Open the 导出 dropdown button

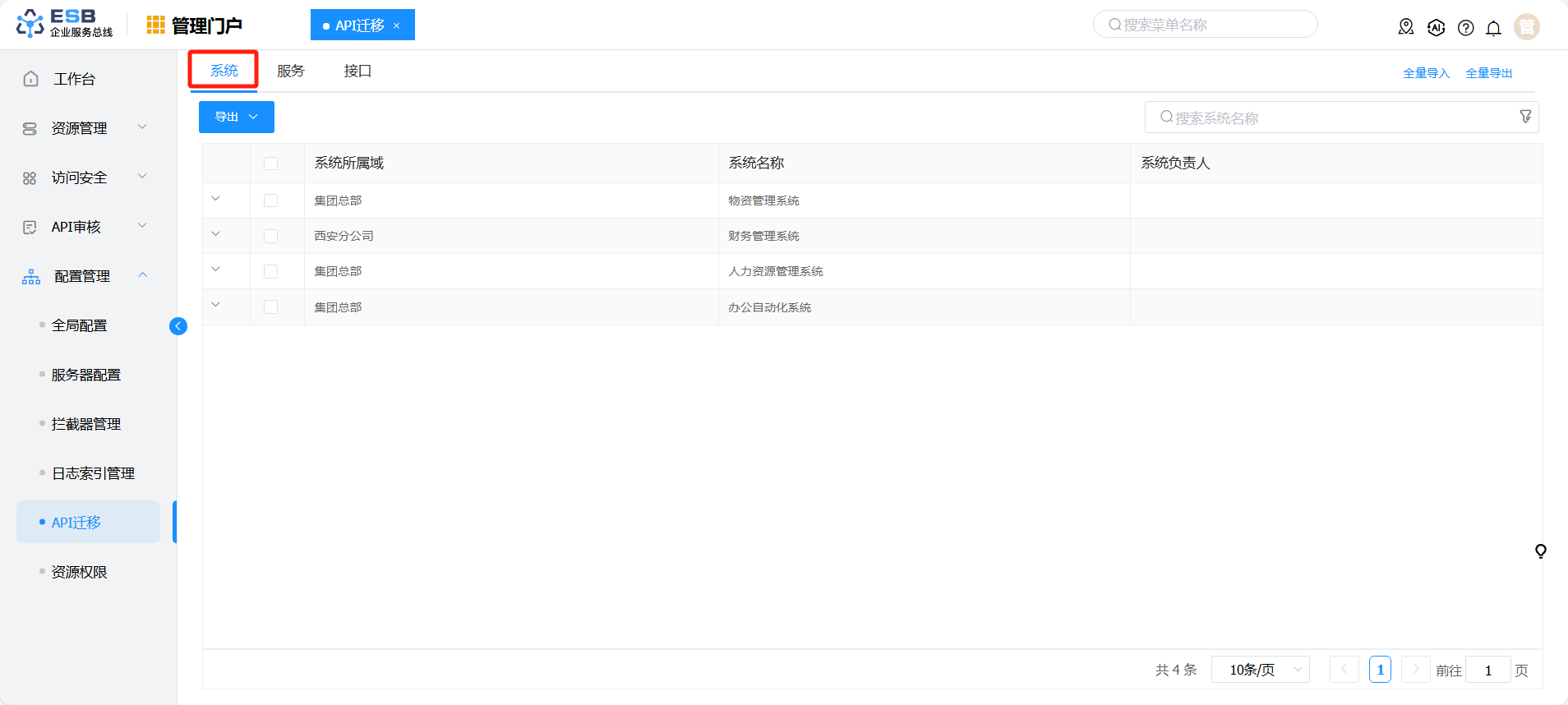coord(236,117)
